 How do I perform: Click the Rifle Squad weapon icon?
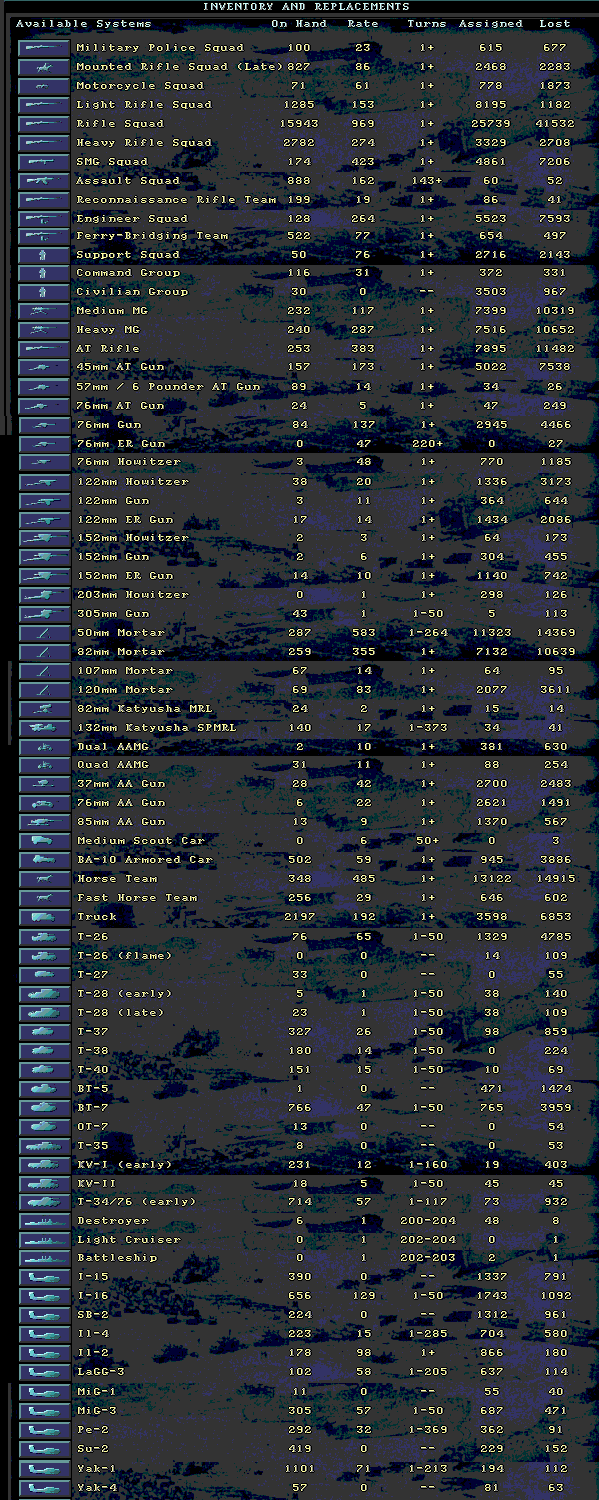(x=44, y=124)
